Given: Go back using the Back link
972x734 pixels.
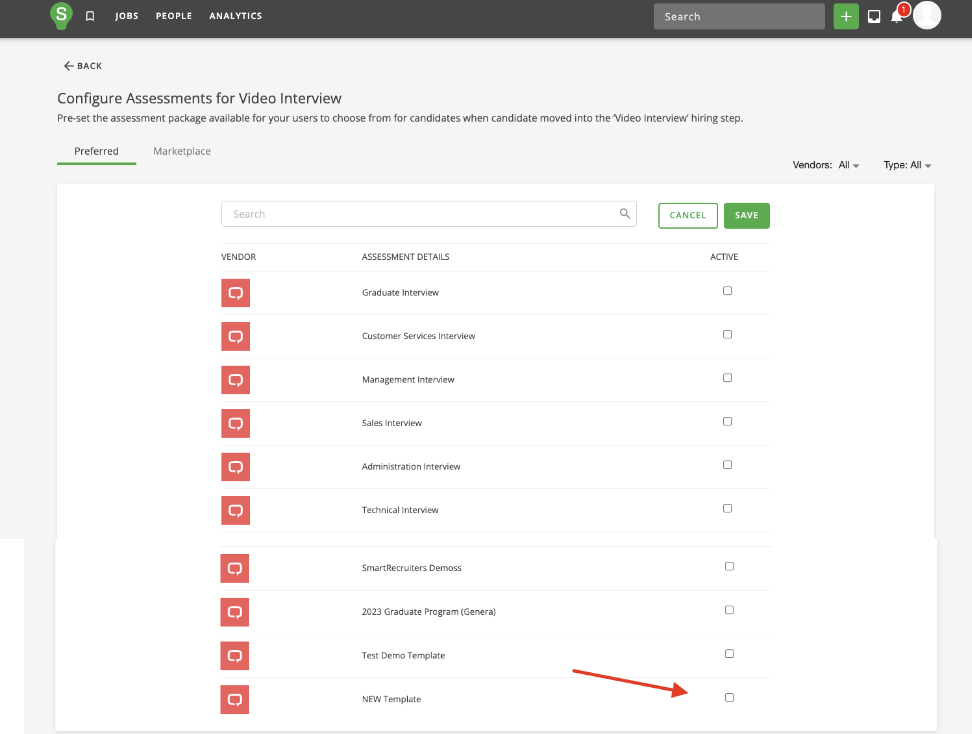Looking at the screenshot, I should (x=83, y=66).
